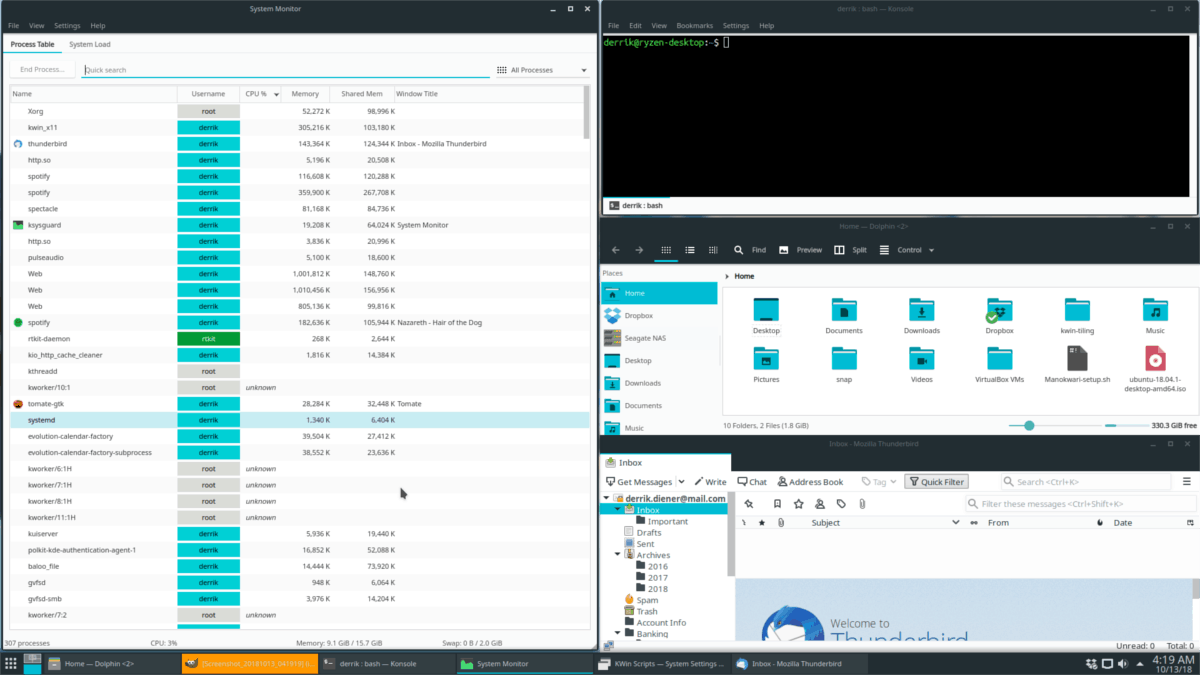Open a Chat in Thunderbird

(x=751, y=481)
